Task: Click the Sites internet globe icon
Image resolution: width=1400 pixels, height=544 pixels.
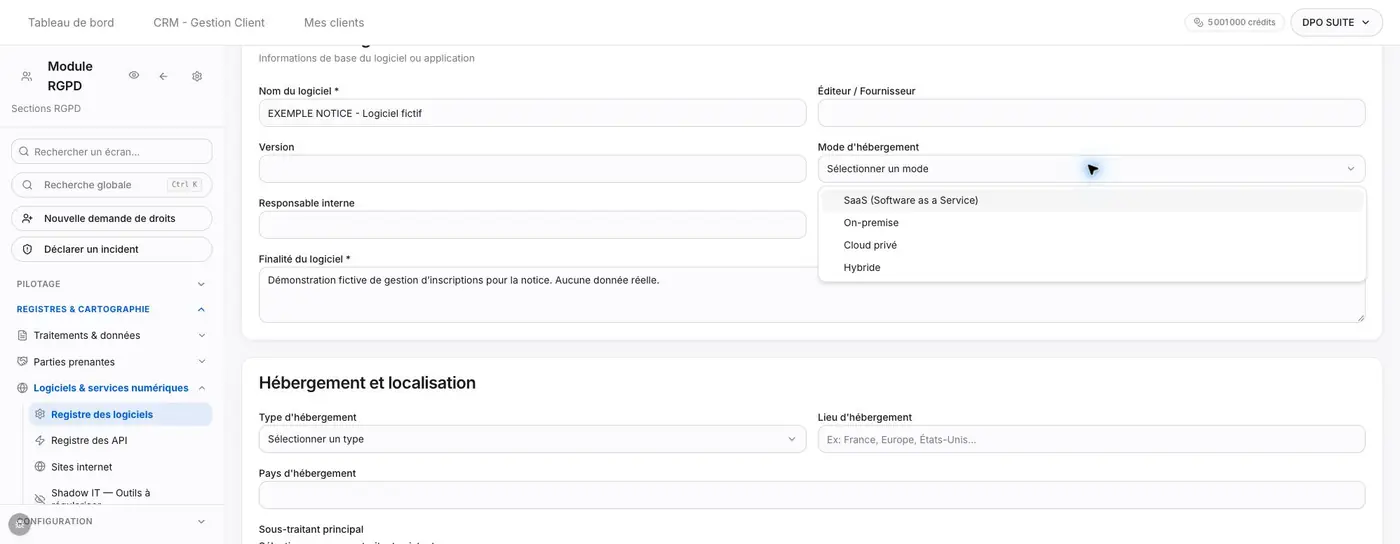Action: click(40, 467)
